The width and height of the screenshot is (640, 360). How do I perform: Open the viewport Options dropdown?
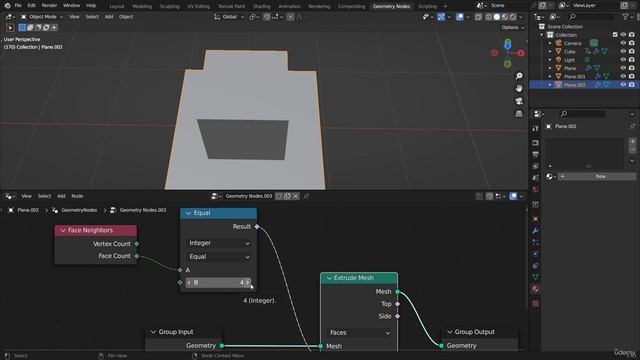[513, 27]
